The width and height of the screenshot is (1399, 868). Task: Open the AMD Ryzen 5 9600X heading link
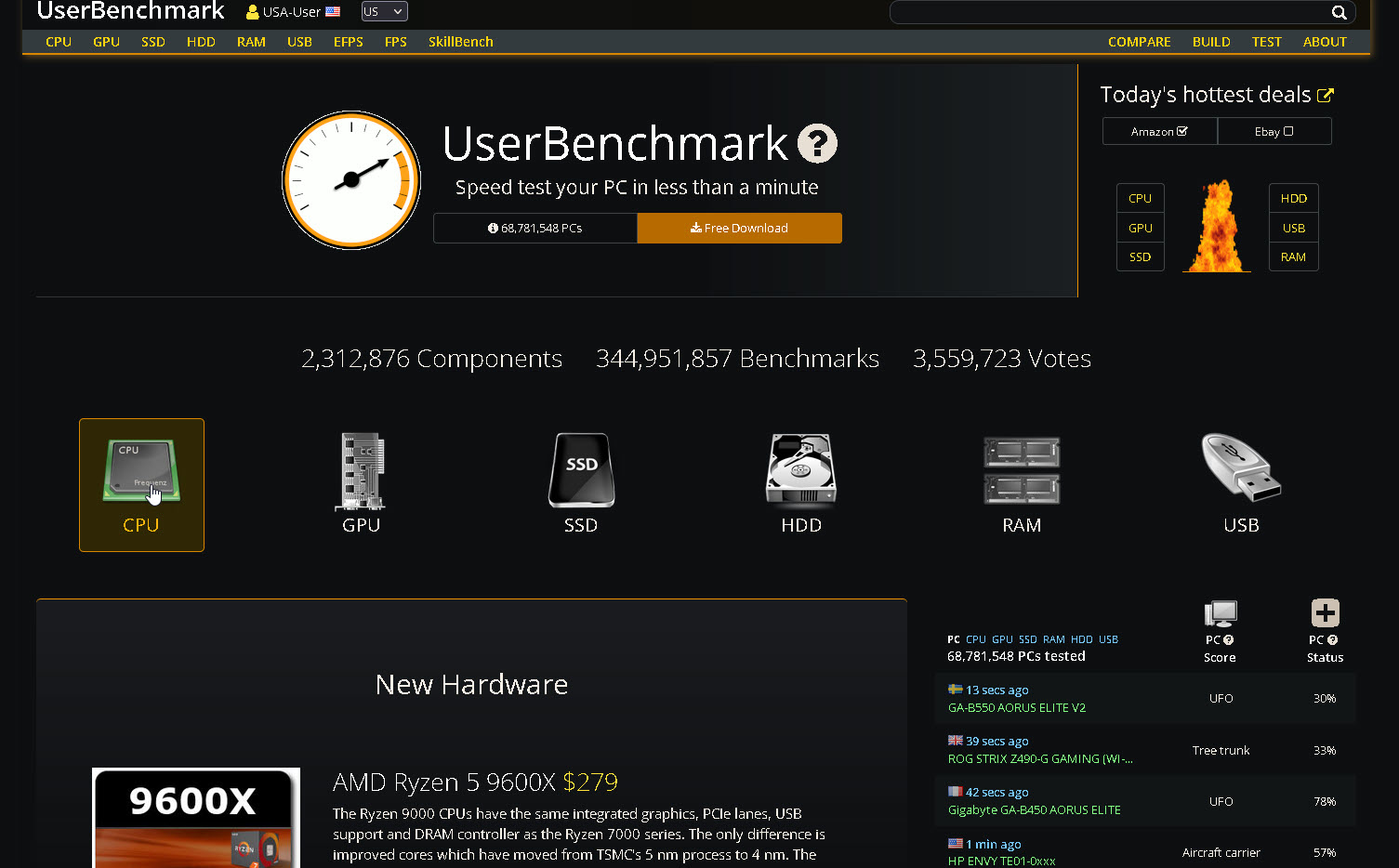click(444, 782)
